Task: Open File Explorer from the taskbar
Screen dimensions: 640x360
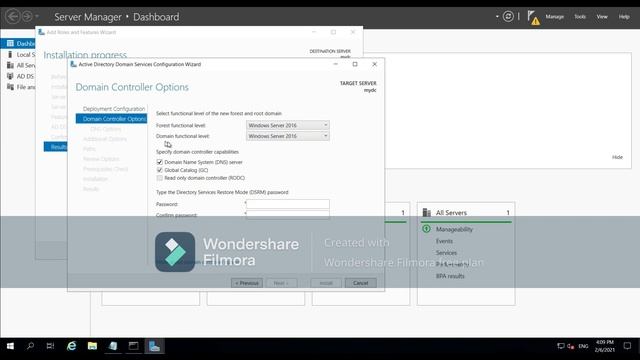Action: tap(92, 346)
